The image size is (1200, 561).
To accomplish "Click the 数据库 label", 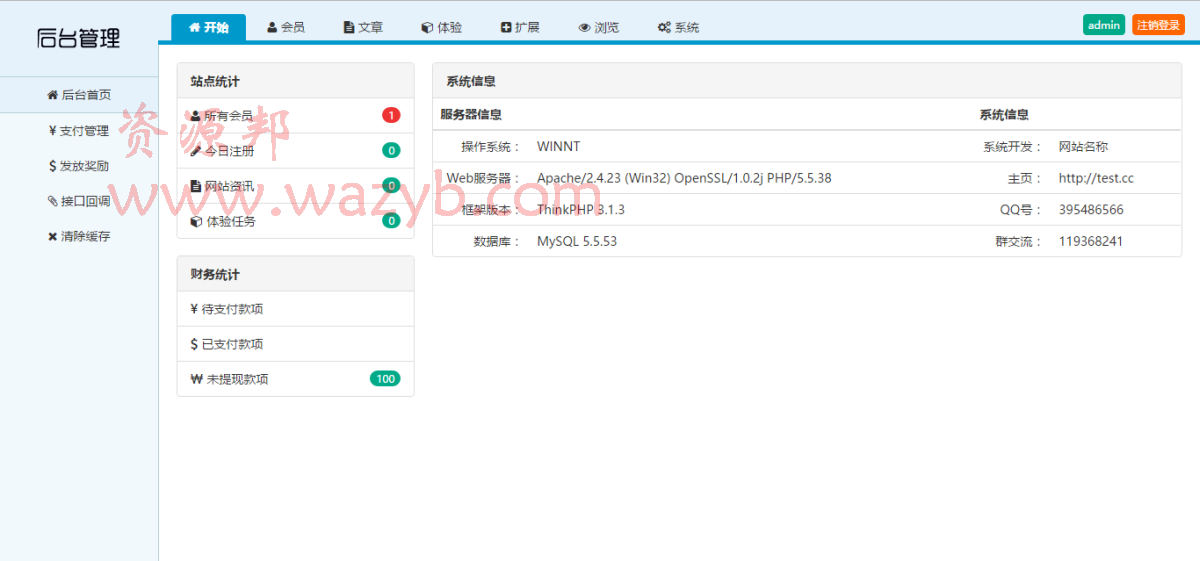I will tap(497, 241).
